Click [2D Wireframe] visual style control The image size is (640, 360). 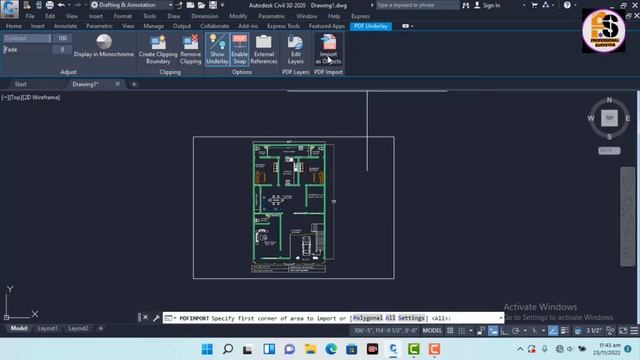click(42, 98)
